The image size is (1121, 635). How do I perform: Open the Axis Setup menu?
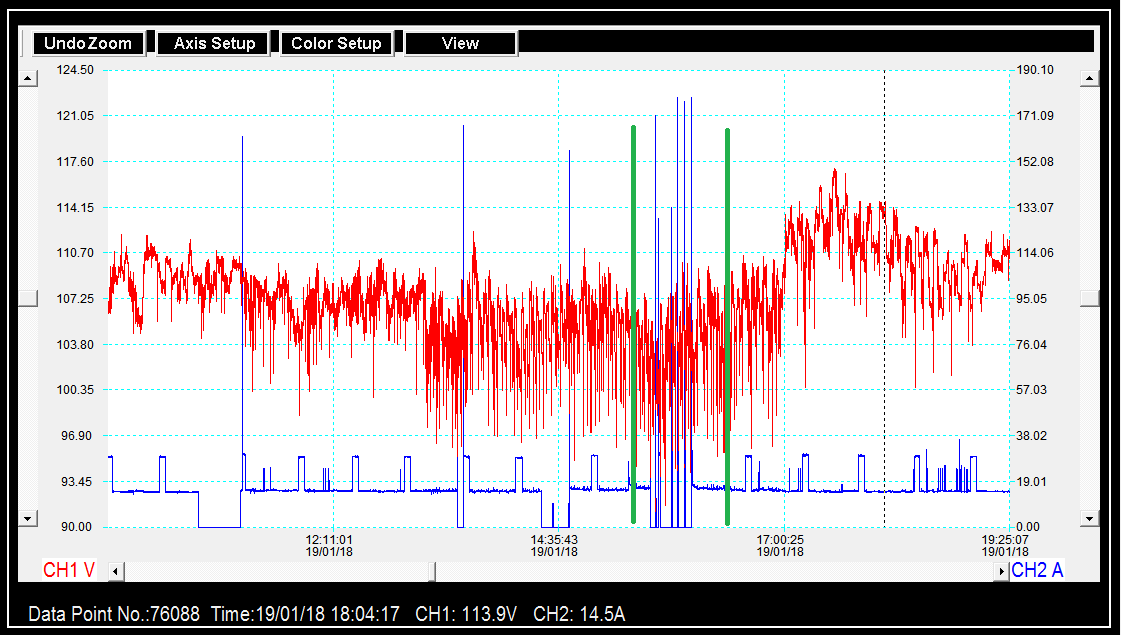214,43
